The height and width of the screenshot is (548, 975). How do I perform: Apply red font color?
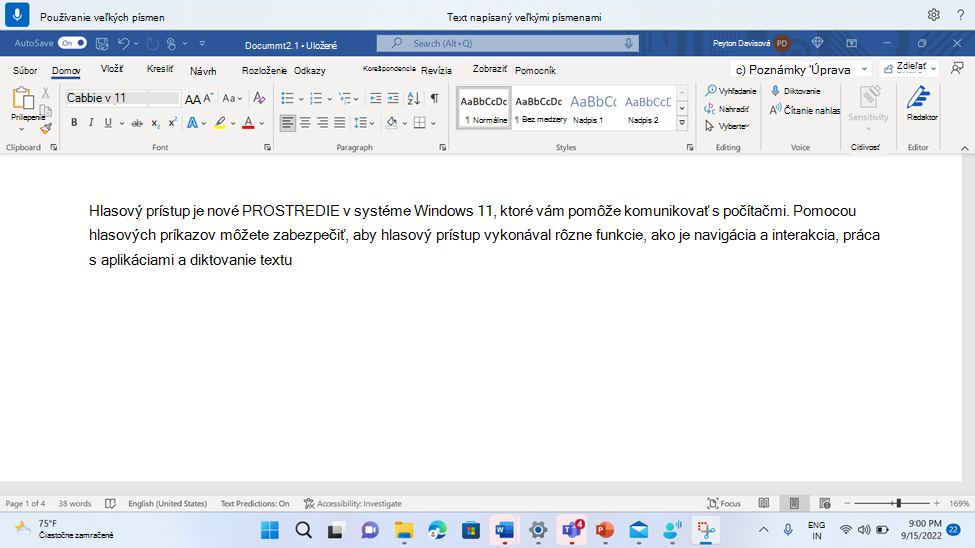pyautogui.click(x=248, y=123)
